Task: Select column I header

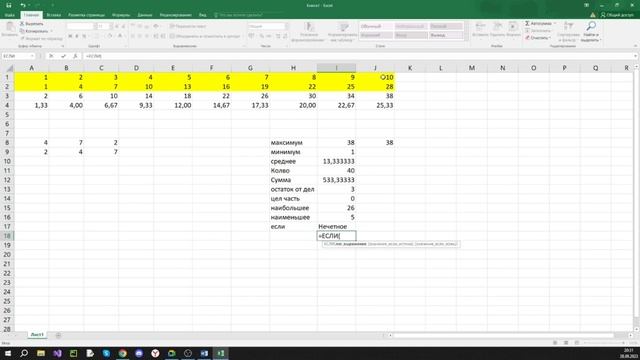Action: pyautogui.click(x=336, y=68)
